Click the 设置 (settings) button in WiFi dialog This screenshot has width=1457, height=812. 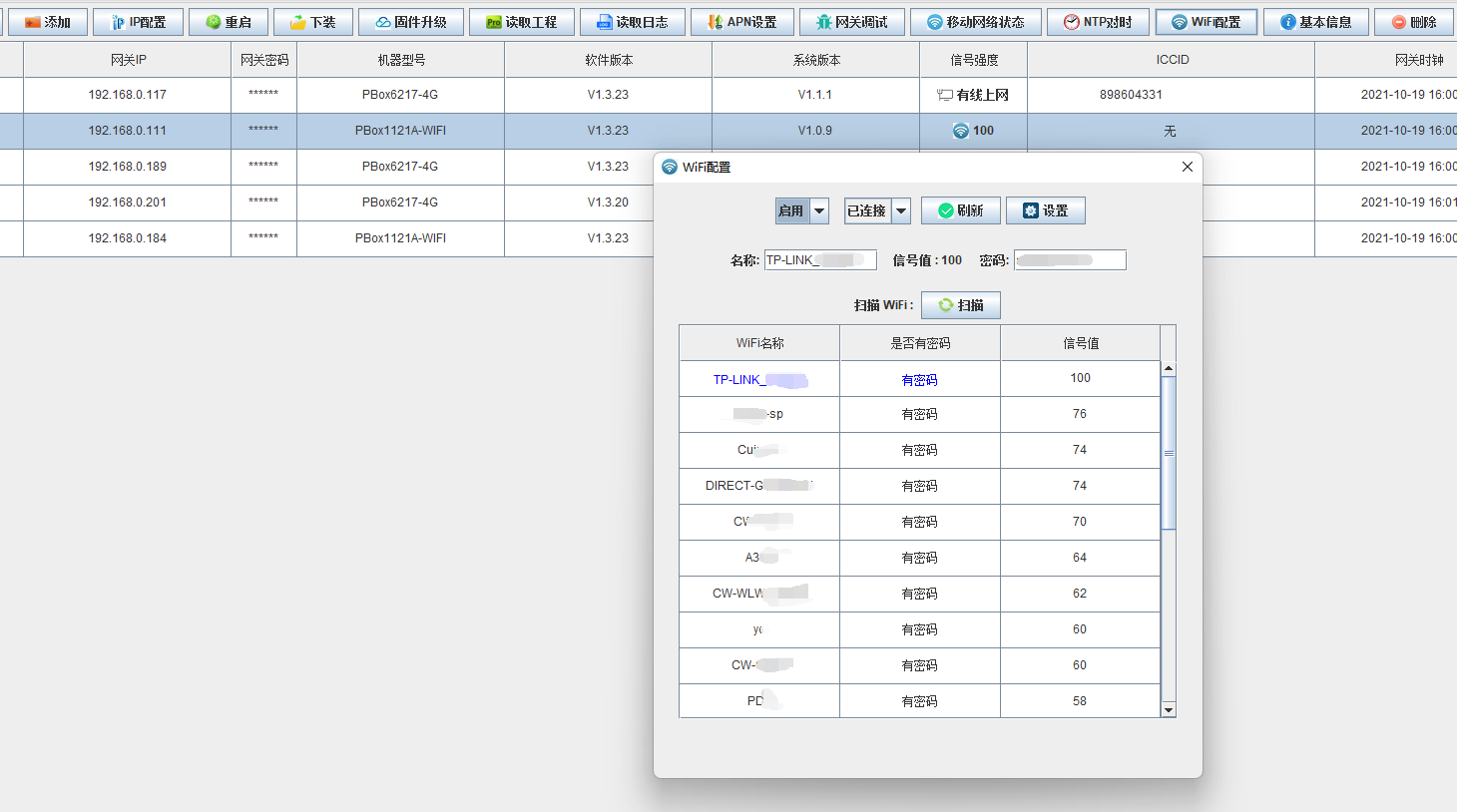(x=1046, y=210)
